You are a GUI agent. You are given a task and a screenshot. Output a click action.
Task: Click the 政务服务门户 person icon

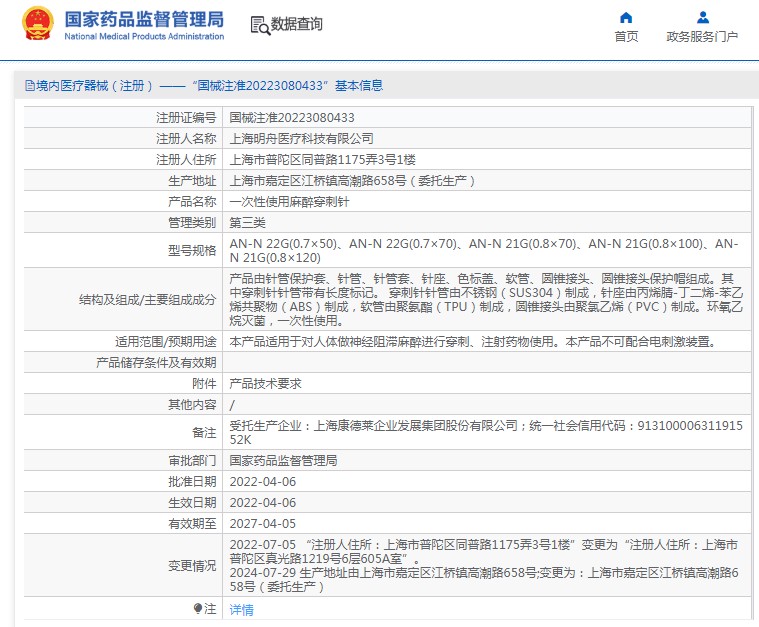(702, 17)
